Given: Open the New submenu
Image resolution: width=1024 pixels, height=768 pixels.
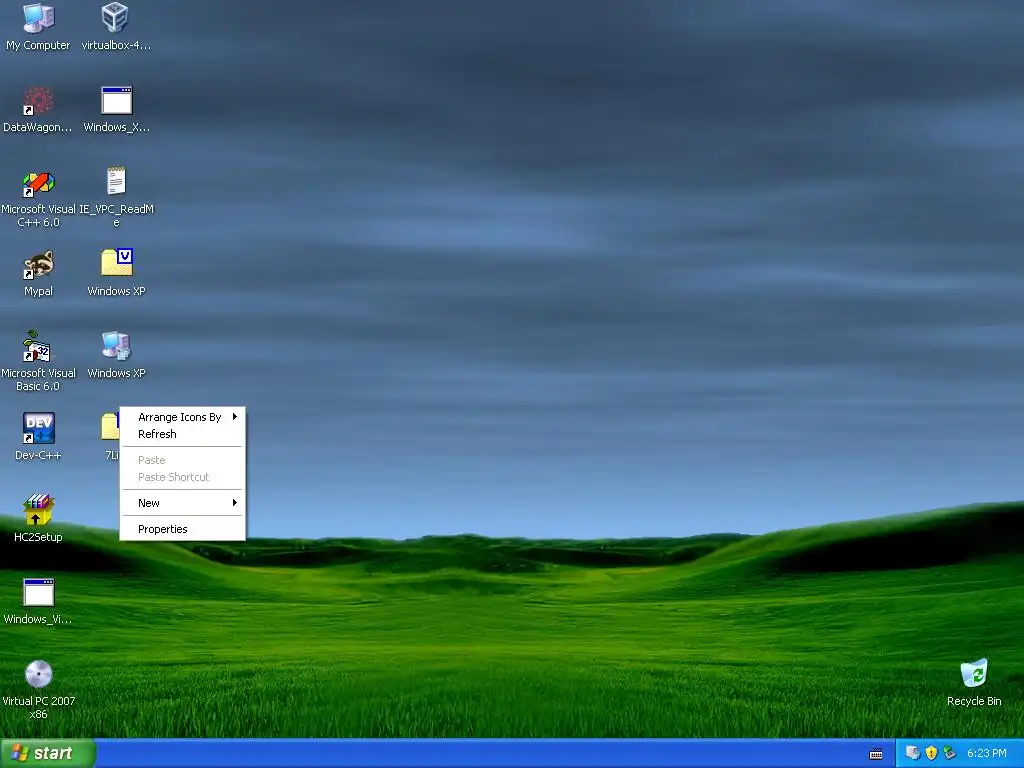Looking at the screenshot, I should [x=183, y=503].
